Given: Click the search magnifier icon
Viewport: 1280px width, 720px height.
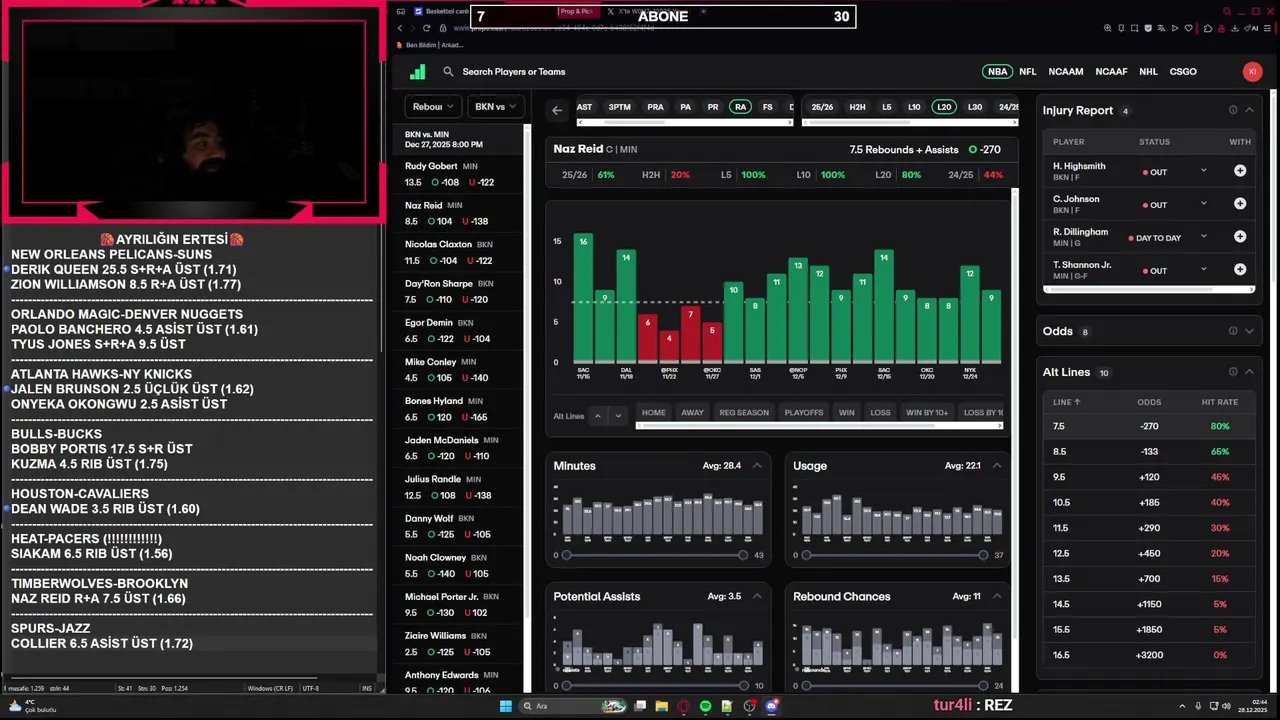Looking at the screenshot, I should click(448, 72).
